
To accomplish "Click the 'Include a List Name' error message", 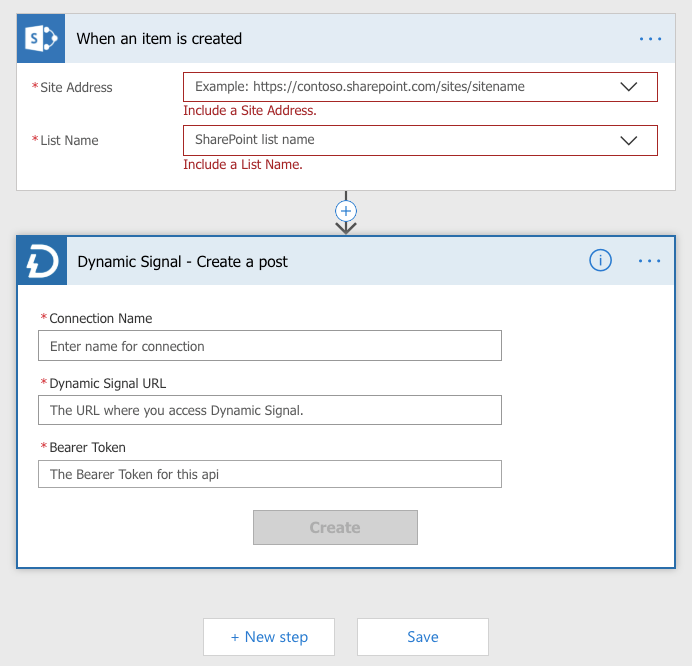I will click(x=243, y=165).
